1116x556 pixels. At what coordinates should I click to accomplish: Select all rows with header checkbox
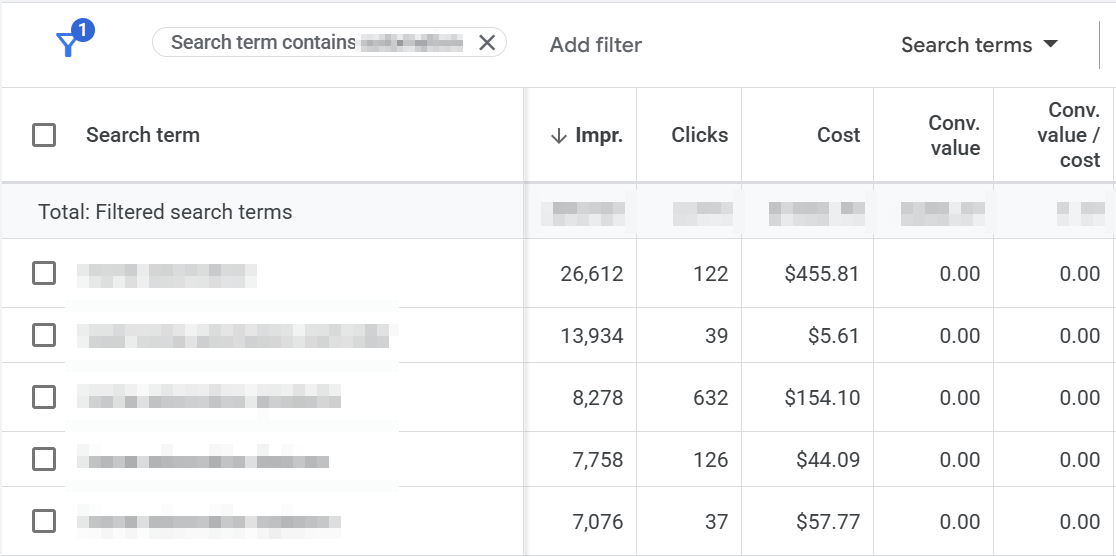[x=44, y=135]
